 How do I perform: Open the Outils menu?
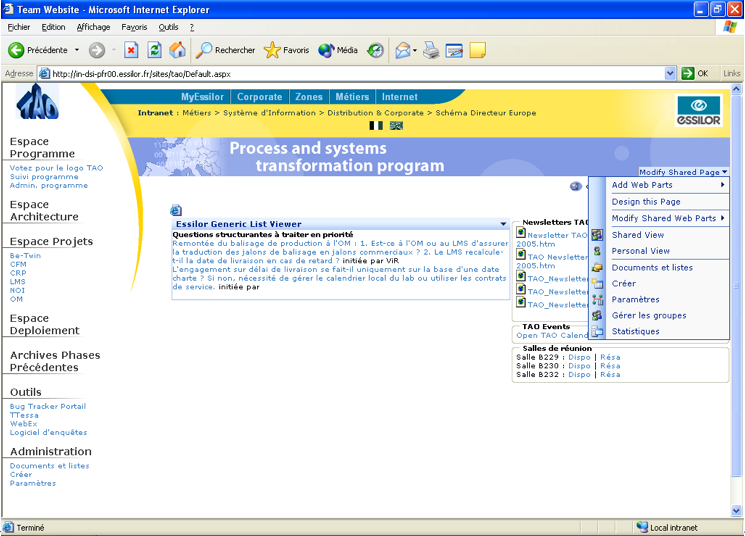tap(168, 28)
